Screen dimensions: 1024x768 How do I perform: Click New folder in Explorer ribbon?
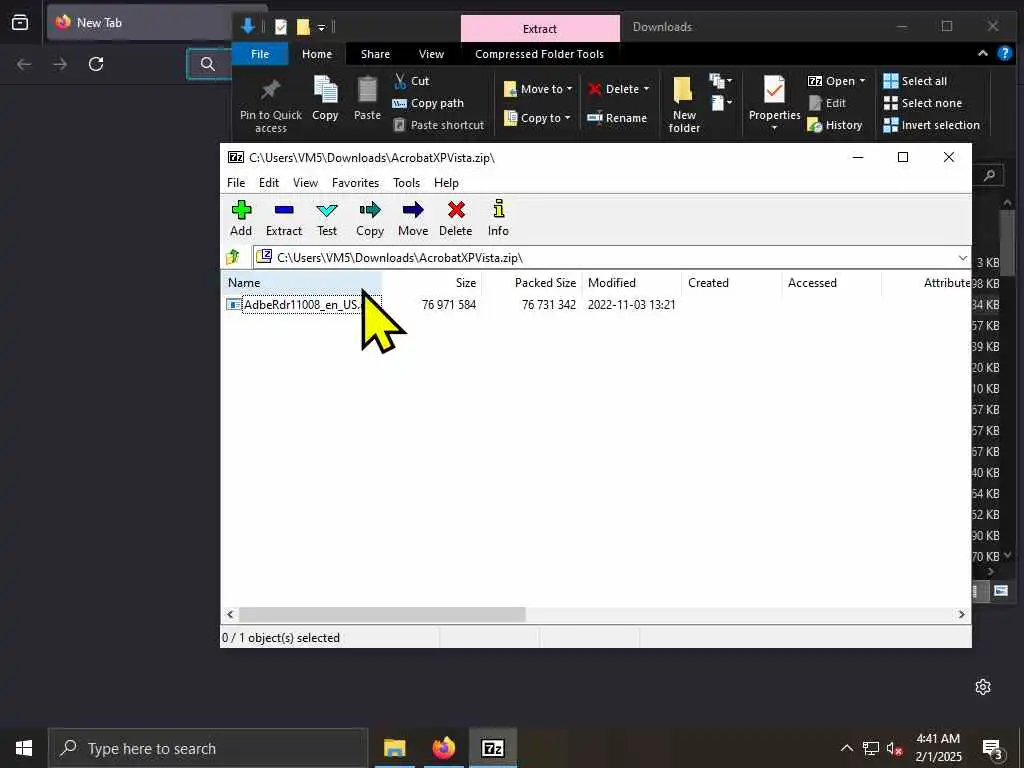[x=684, y=104]
